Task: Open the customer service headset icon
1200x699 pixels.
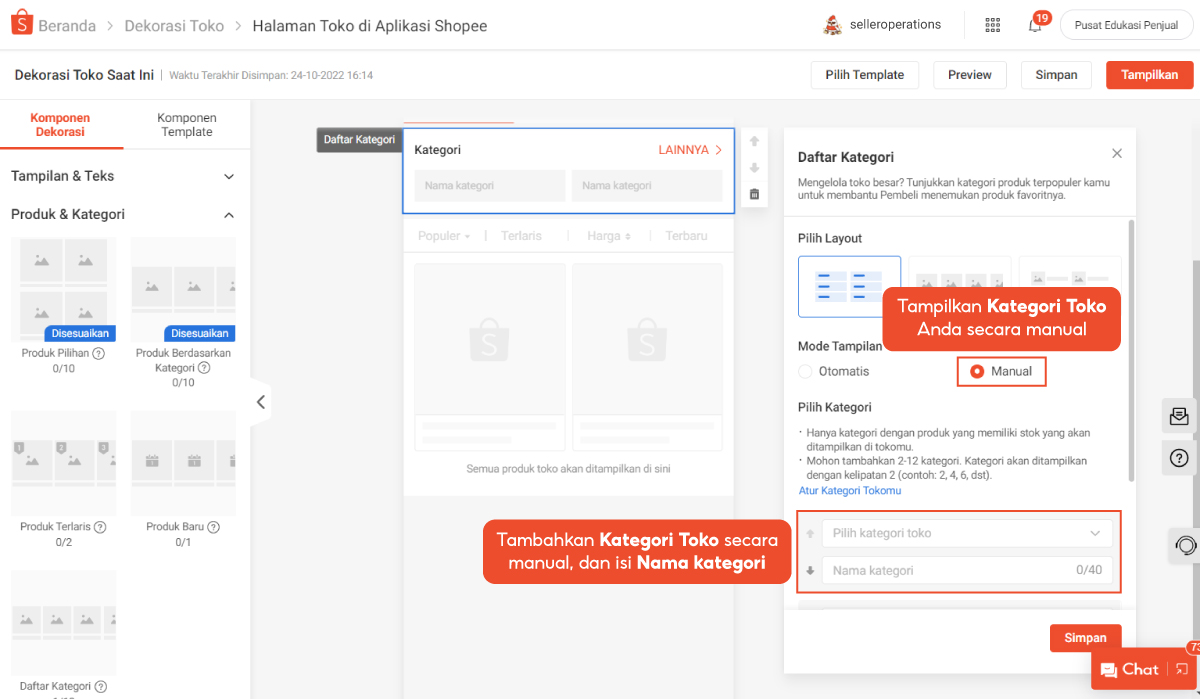Action: (1185, 545)
